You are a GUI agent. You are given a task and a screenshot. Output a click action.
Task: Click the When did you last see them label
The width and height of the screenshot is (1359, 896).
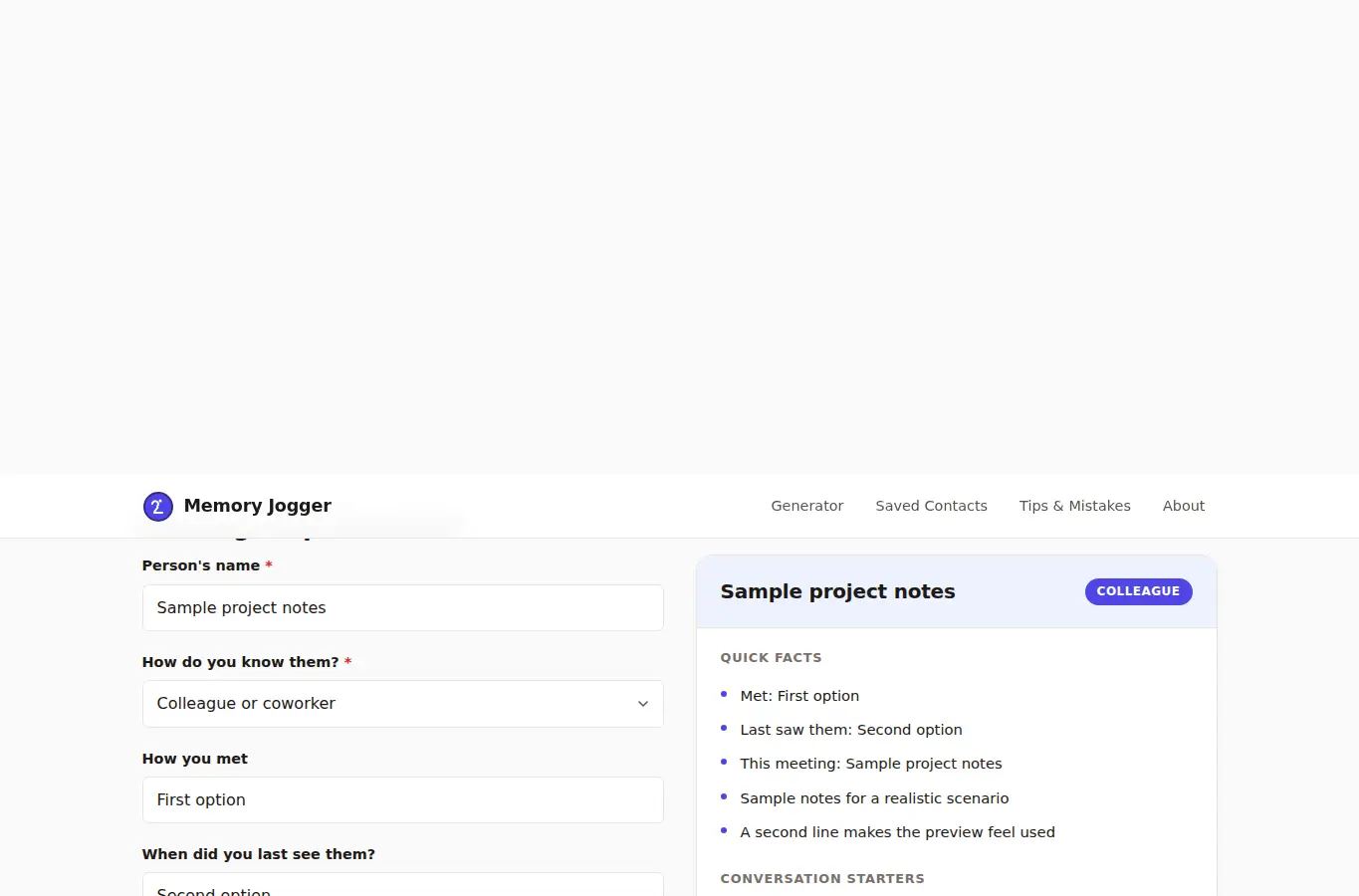[x=259, y=854]
